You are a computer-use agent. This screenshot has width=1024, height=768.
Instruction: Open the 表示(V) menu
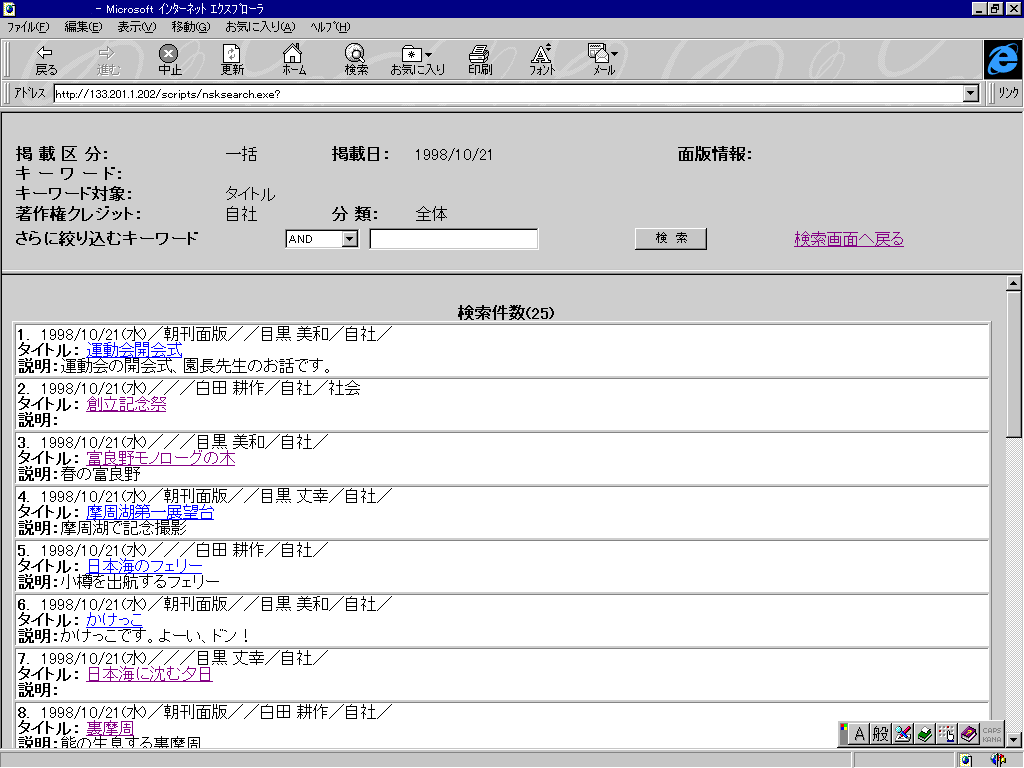pyautogui.click(x=136, y=27)
